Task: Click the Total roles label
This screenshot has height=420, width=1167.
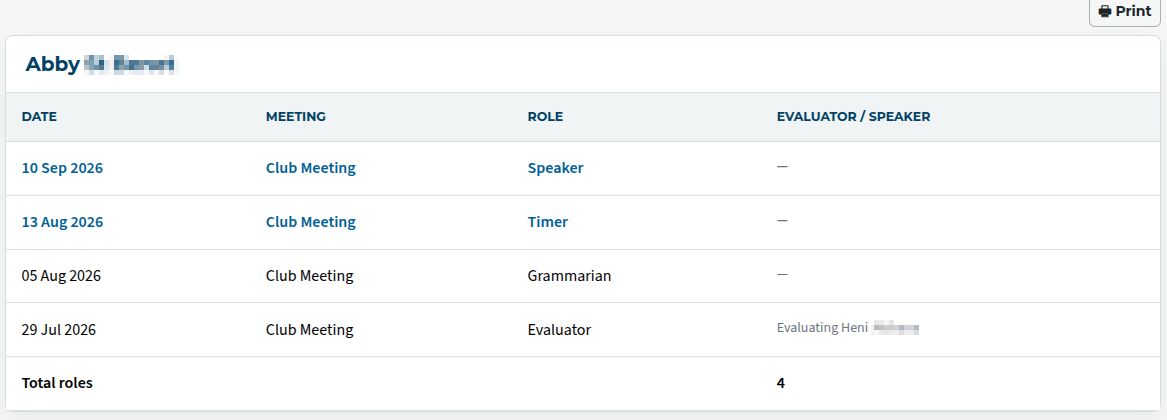Action: 57,384
